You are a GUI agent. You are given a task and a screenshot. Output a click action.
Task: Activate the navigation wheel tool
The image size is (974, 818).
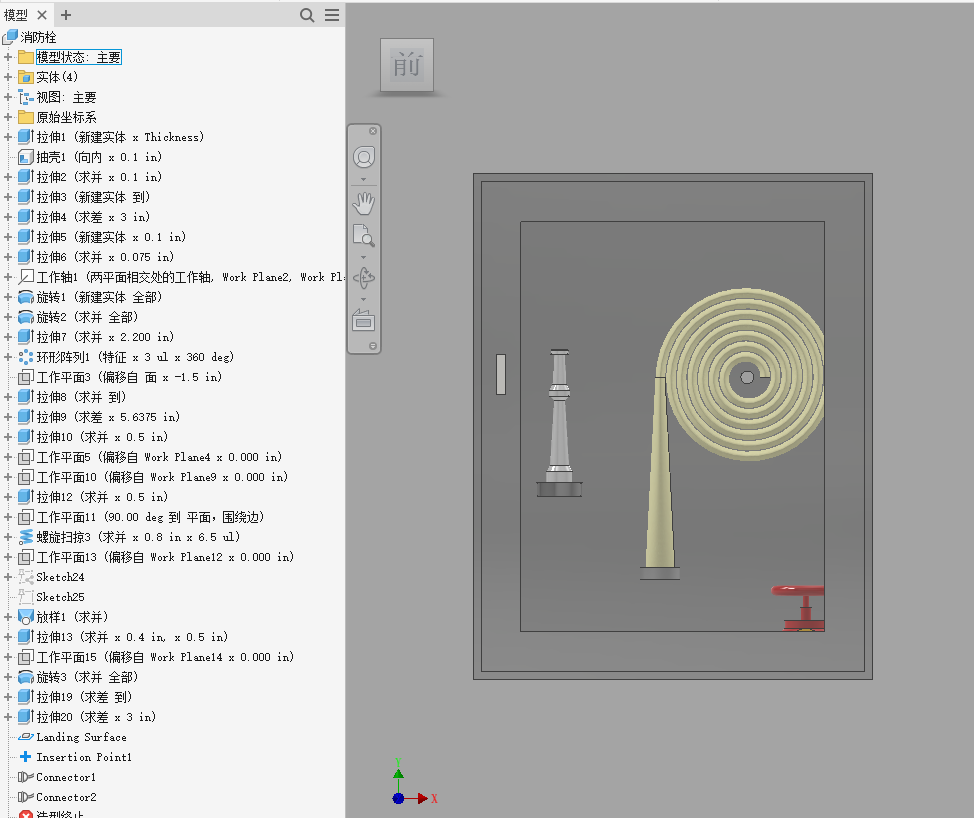(x=364, y=157)
